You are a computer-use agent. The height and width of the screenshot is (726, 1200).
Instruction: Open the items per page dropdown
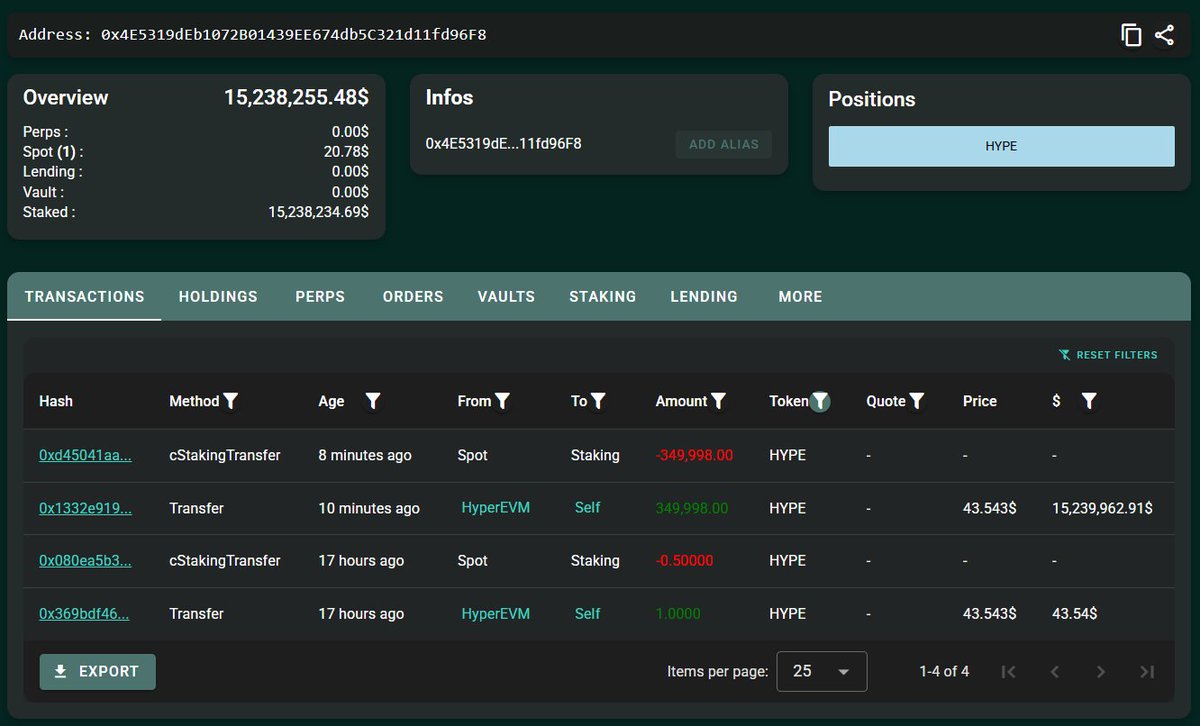tap(822, 672)
